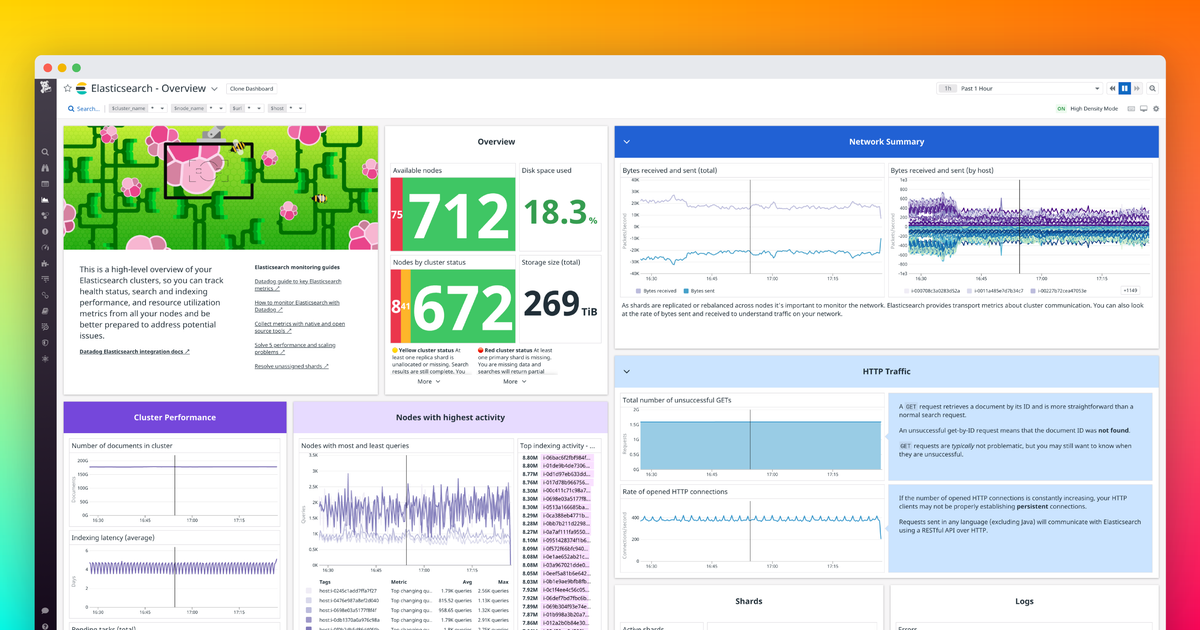This screenshot has height=630, width=1200.
Task: Click the 269 TiB storage size value
Action: (562, 305)
